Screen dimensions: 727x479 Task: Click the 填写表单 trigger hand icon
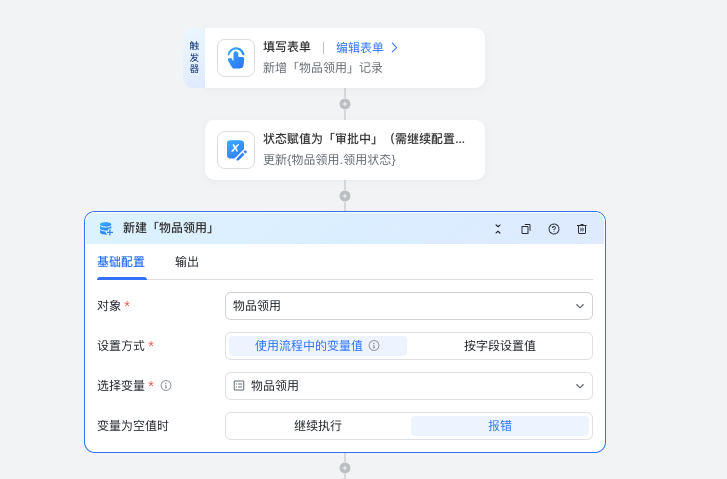[x=236, y=58]
